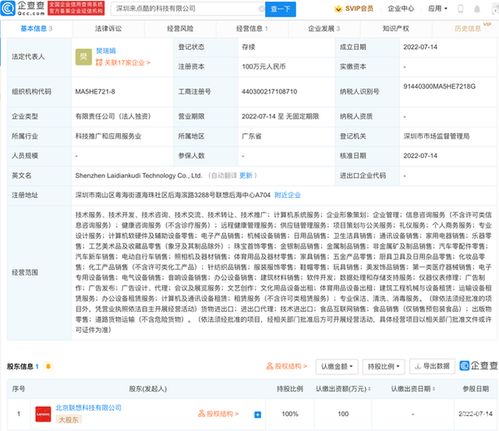The image size is (499, 431).
Task: Open the SVIP会员 link
Action: tap(354, 9)
